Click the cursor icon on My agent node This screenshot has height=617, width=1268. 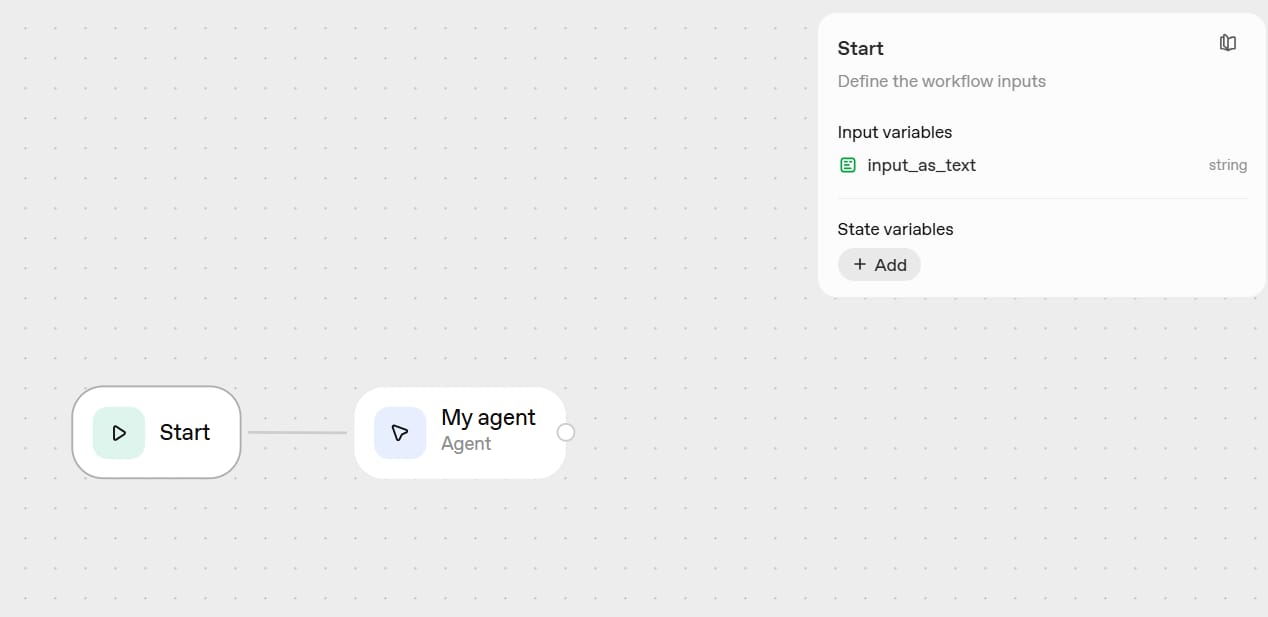[400, 433]
